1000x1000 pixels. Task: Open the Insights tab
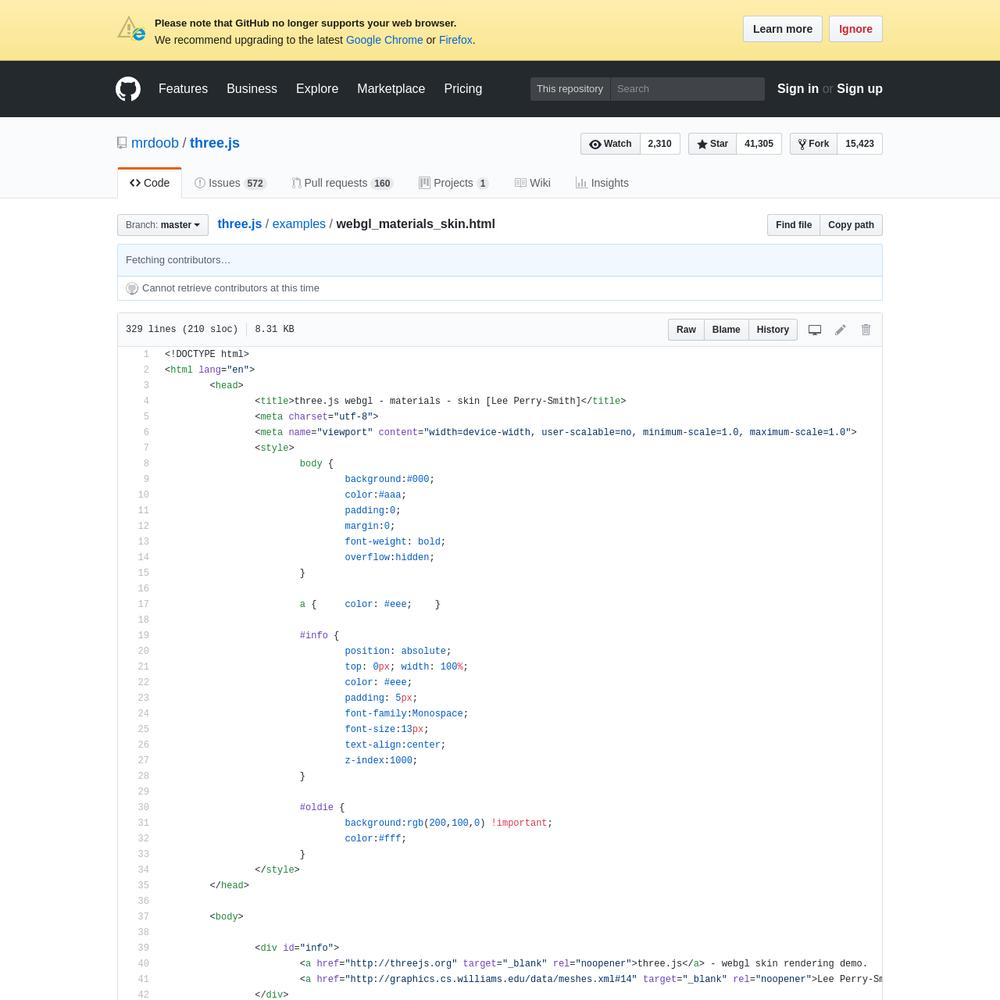[602, 183]
